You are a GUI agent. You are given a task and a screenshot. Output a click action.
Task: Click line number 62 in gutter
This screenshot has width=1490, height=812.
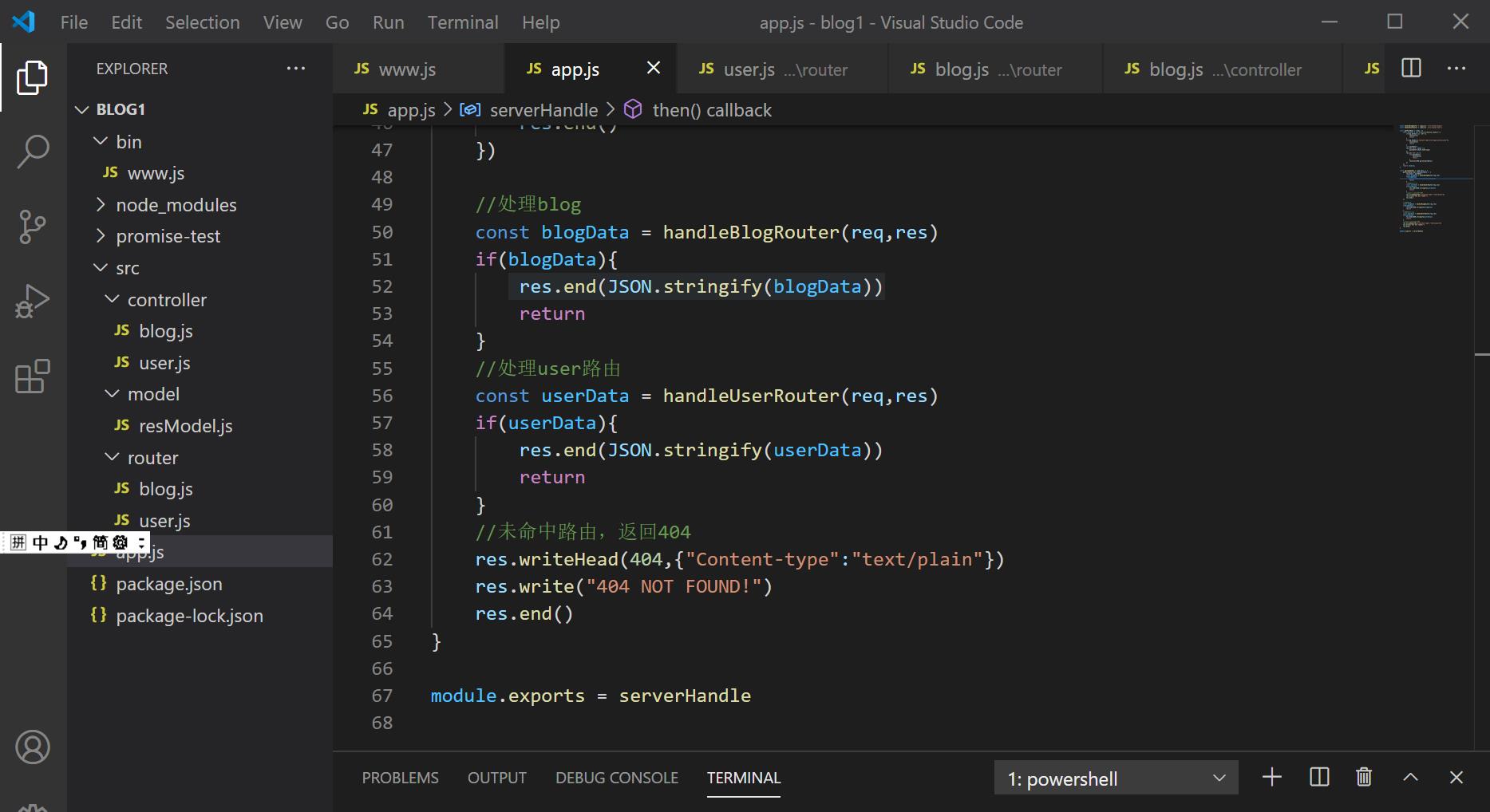pyautogui.click(x=382, y=559)
